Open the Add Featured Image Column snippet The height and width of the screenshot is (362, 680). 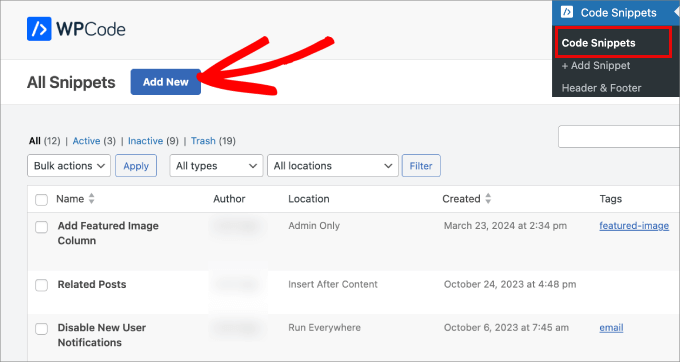tap(108, 233)
